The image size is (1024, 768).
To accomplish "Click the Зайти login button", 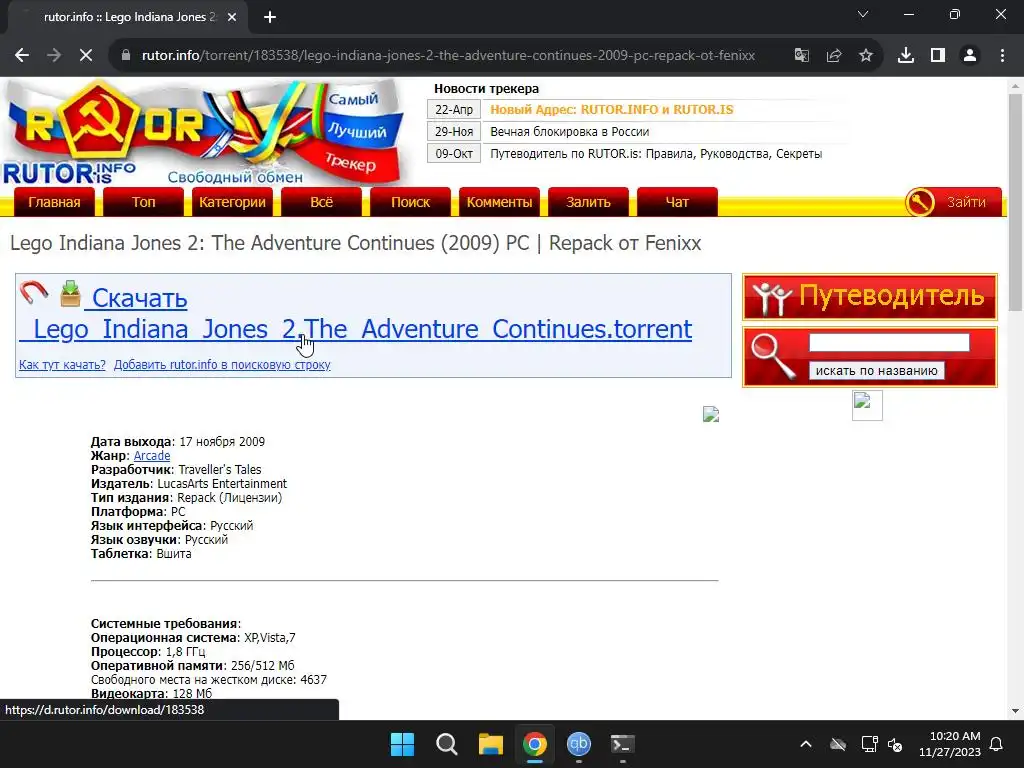I will click(x=953, y=202).
